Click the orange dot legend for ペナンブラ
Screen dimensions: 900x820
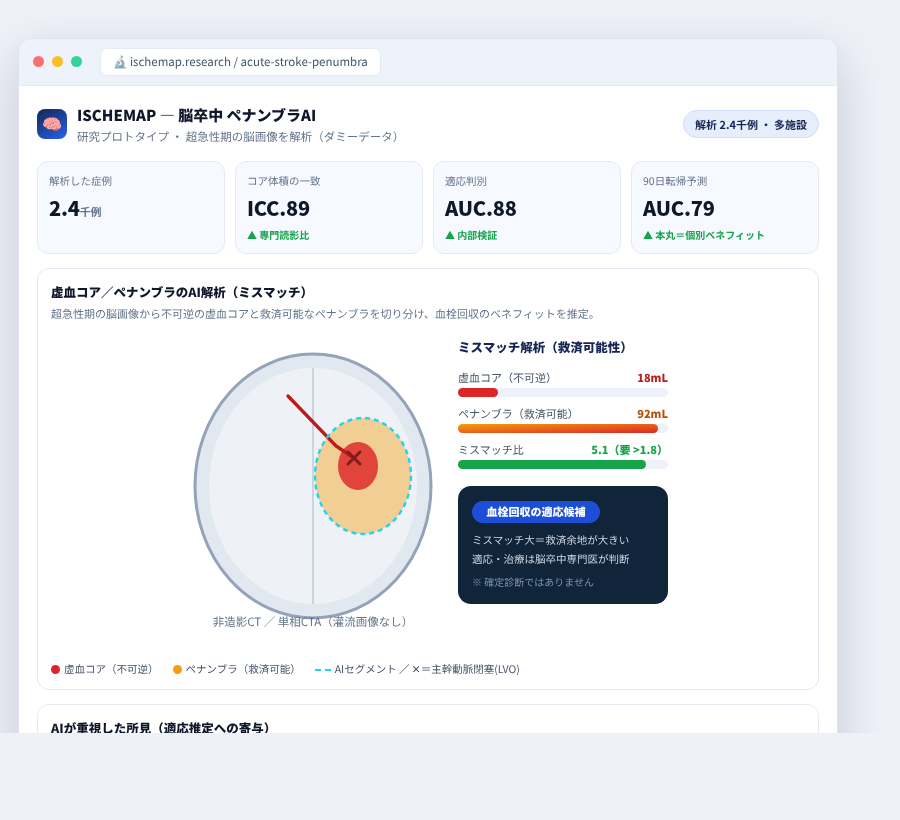point(177,670)
